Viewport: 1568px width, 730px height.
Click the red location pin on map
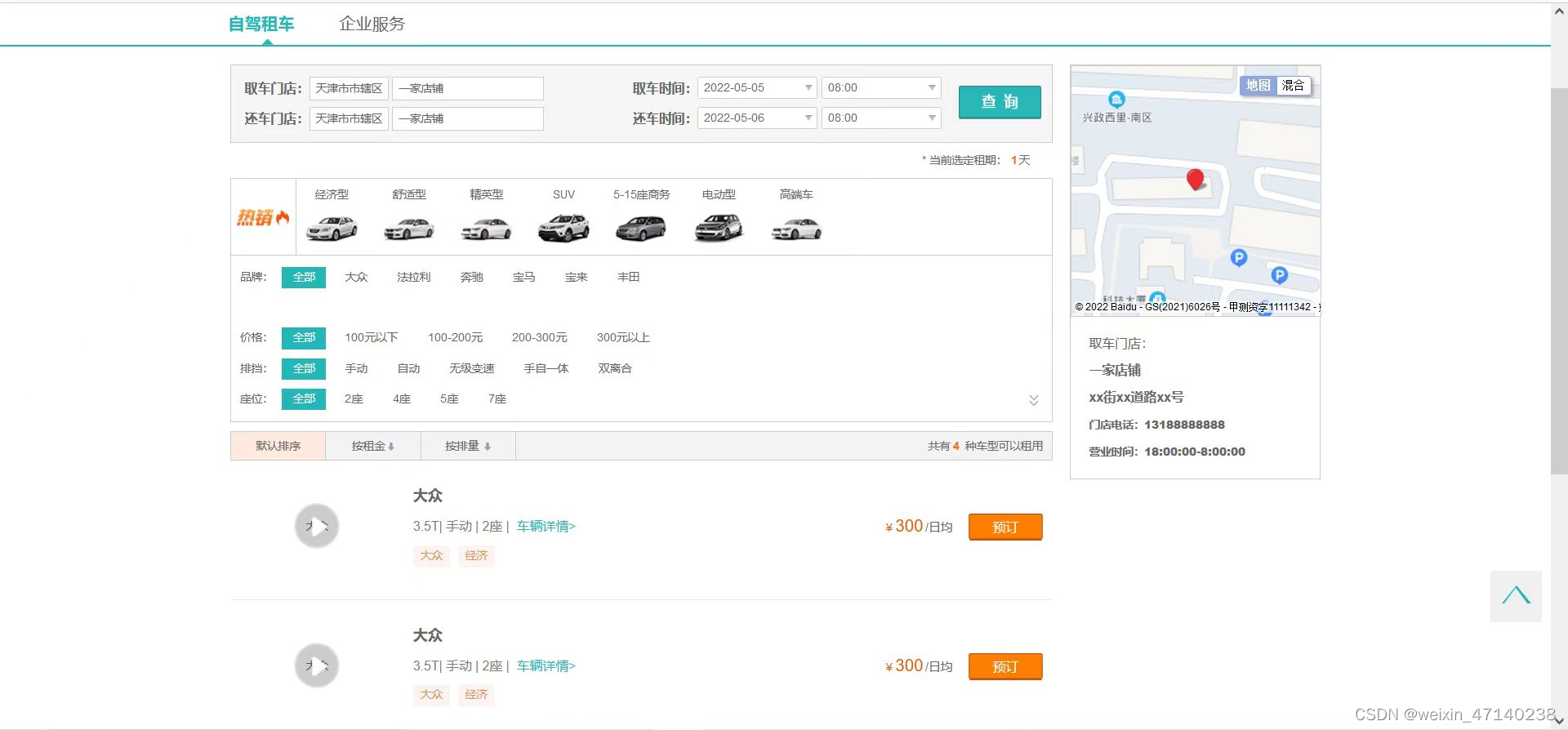pos(1195,180)
